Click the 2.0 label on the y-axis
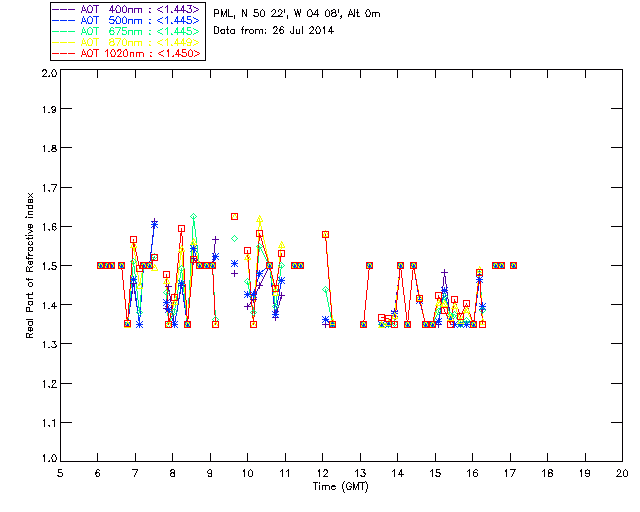The height and width of the screenshot is (512, 640). [x=49, y=73]
